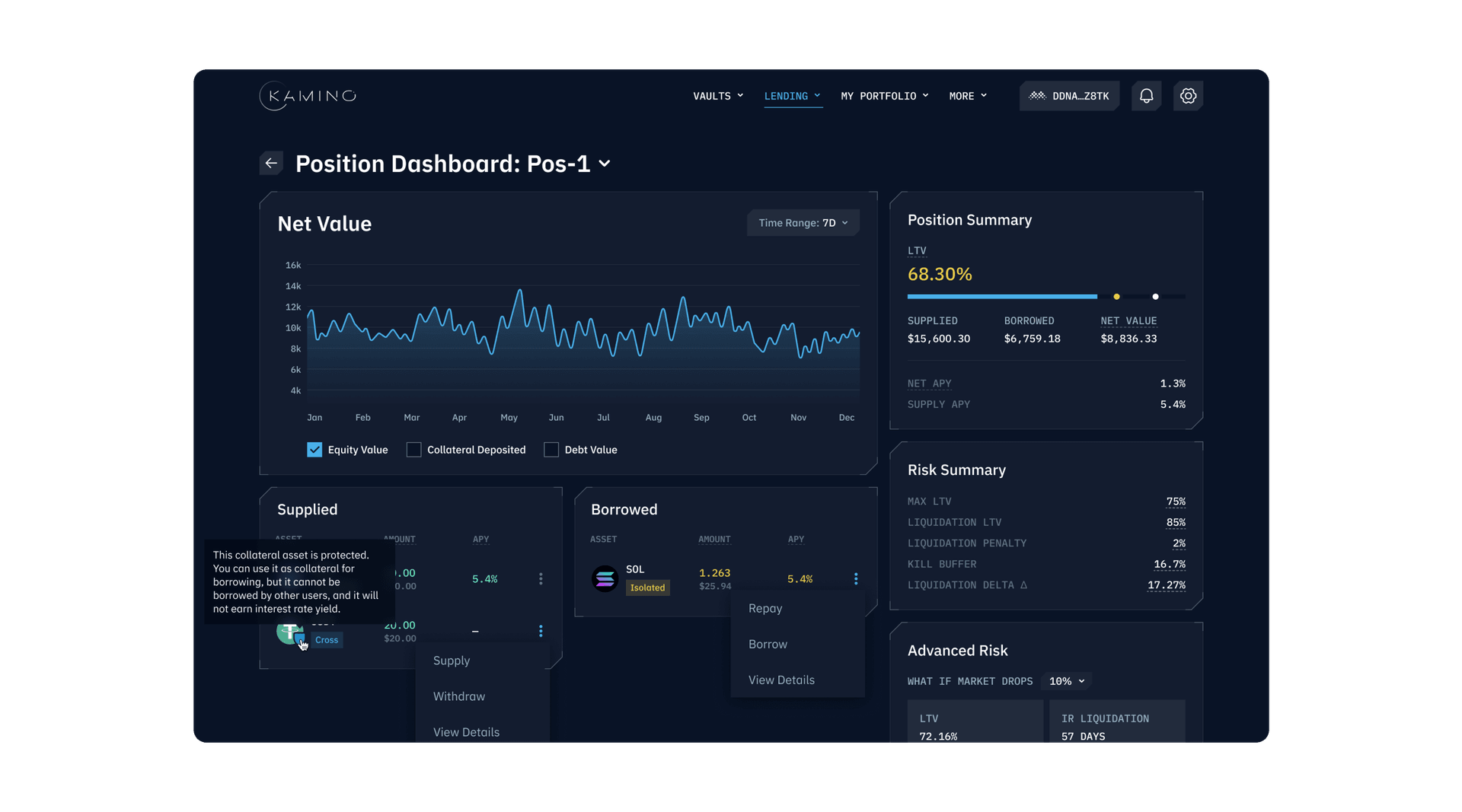Screen dimensions: 1462x812
Task: Click the blue LTV progress bar
Action: coord(1002,296)
